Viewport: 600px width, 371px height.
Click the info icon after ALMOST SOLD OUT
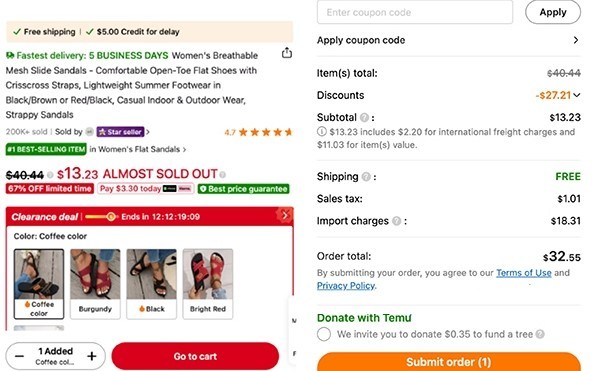point(223,175)
